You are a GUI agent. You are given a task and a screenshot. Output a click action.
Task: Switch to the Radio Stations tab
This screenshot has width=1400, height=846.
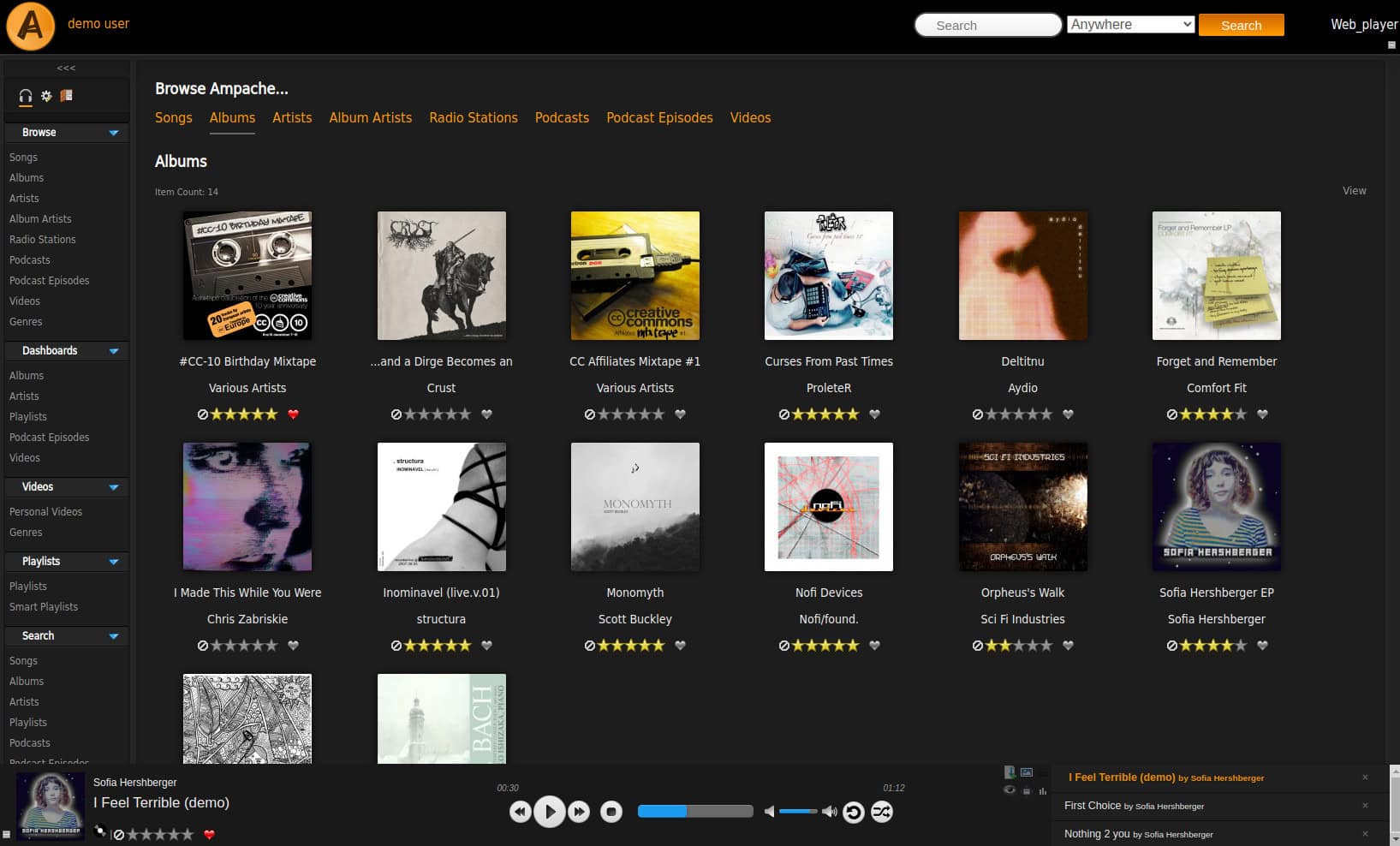[473, 117]
